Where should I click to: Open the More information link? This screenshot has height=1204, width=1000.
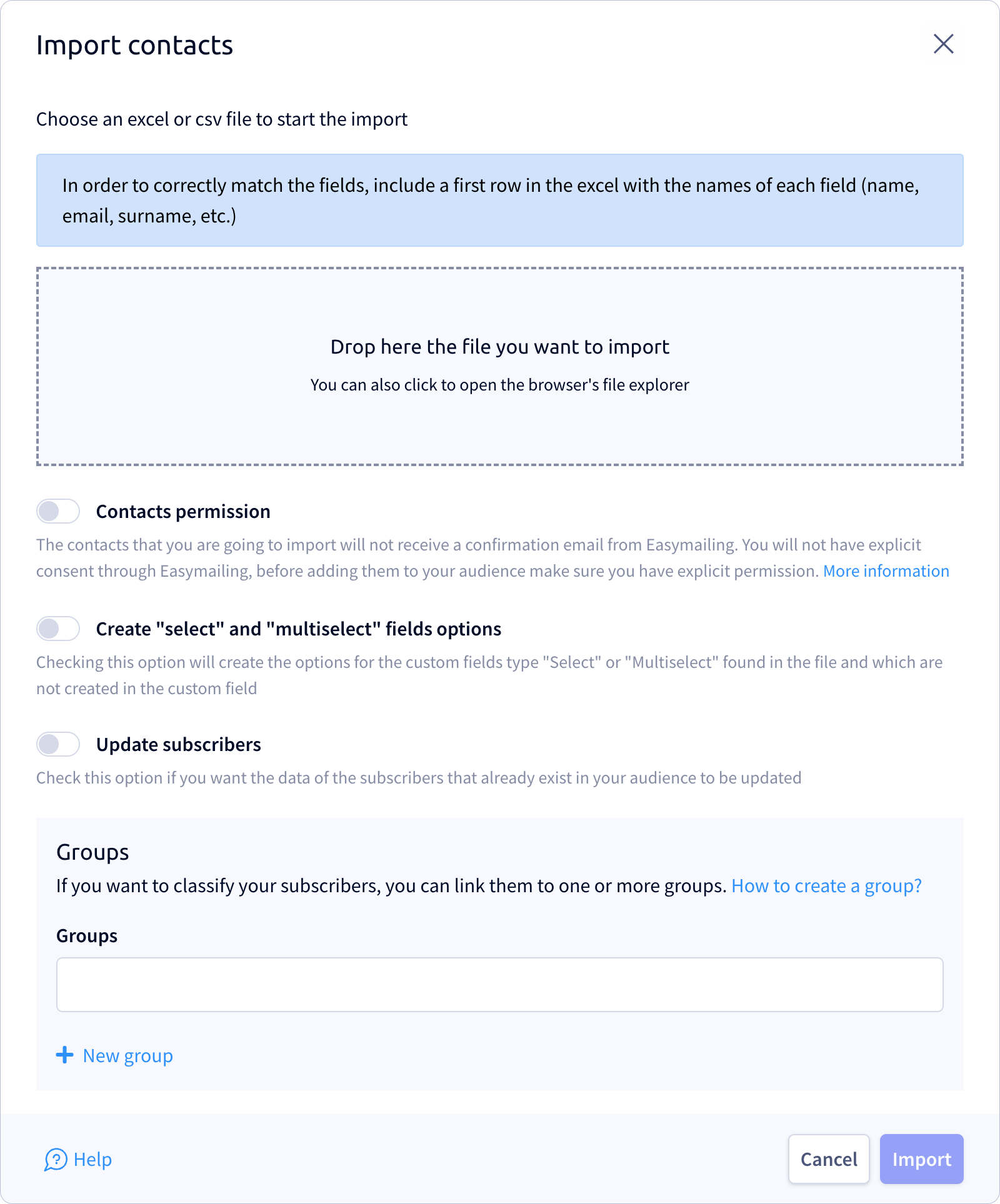886,571
